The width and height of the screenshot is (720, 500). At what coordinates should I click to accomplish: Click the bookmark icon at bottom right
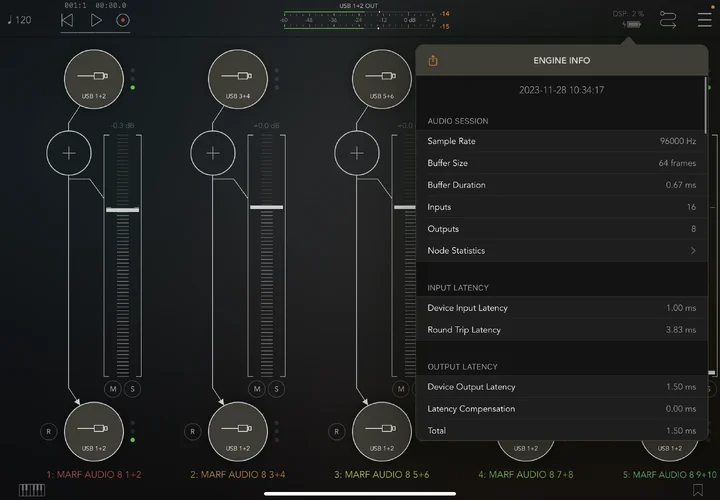point(697,490)
